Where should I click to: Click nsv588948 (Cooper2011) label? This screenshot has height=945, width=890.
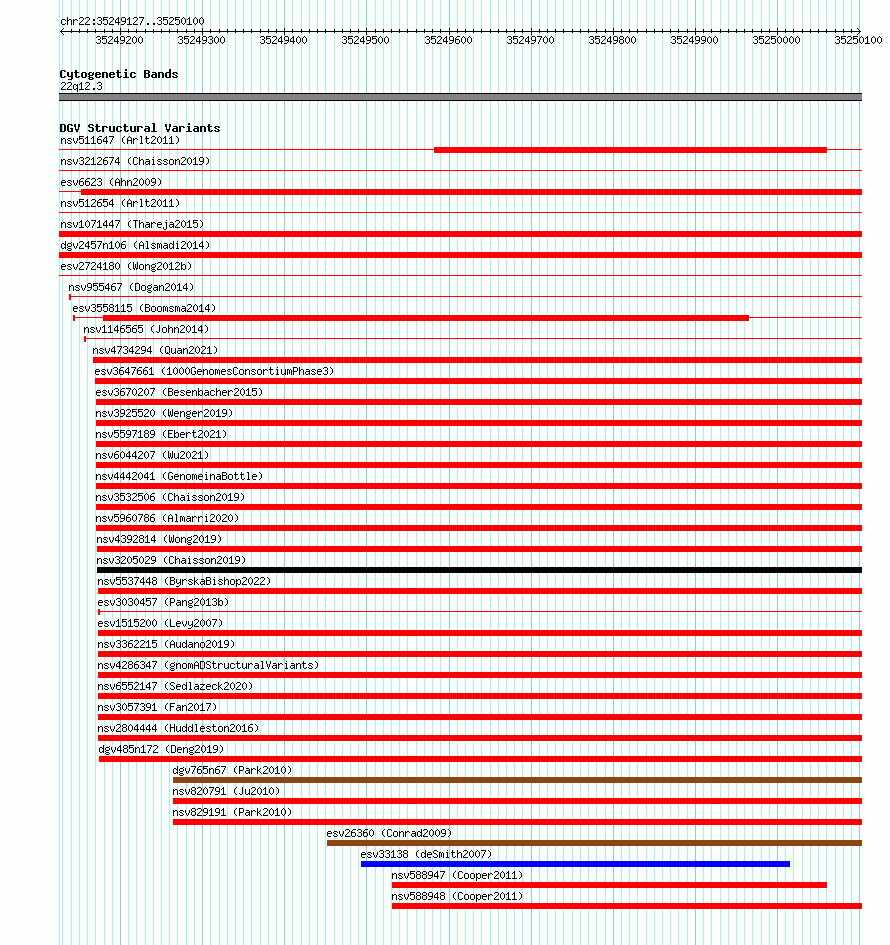pyautogui.click(x=457, y=897)
